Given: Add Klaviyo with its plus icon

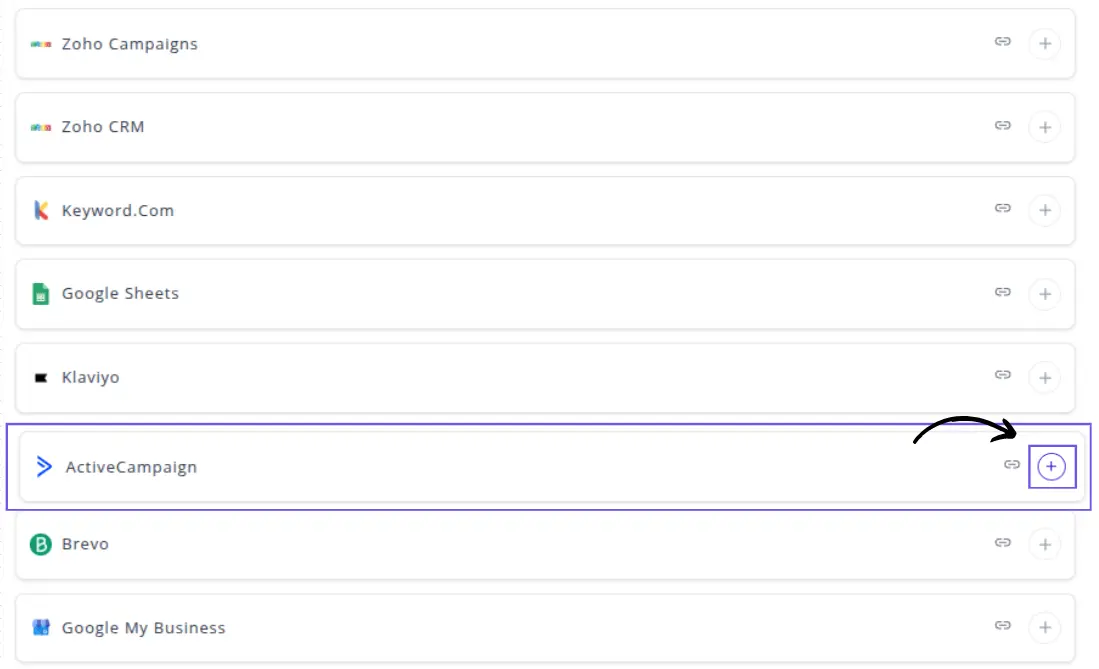Looking at the screenshot, I should pos(1044,378).
